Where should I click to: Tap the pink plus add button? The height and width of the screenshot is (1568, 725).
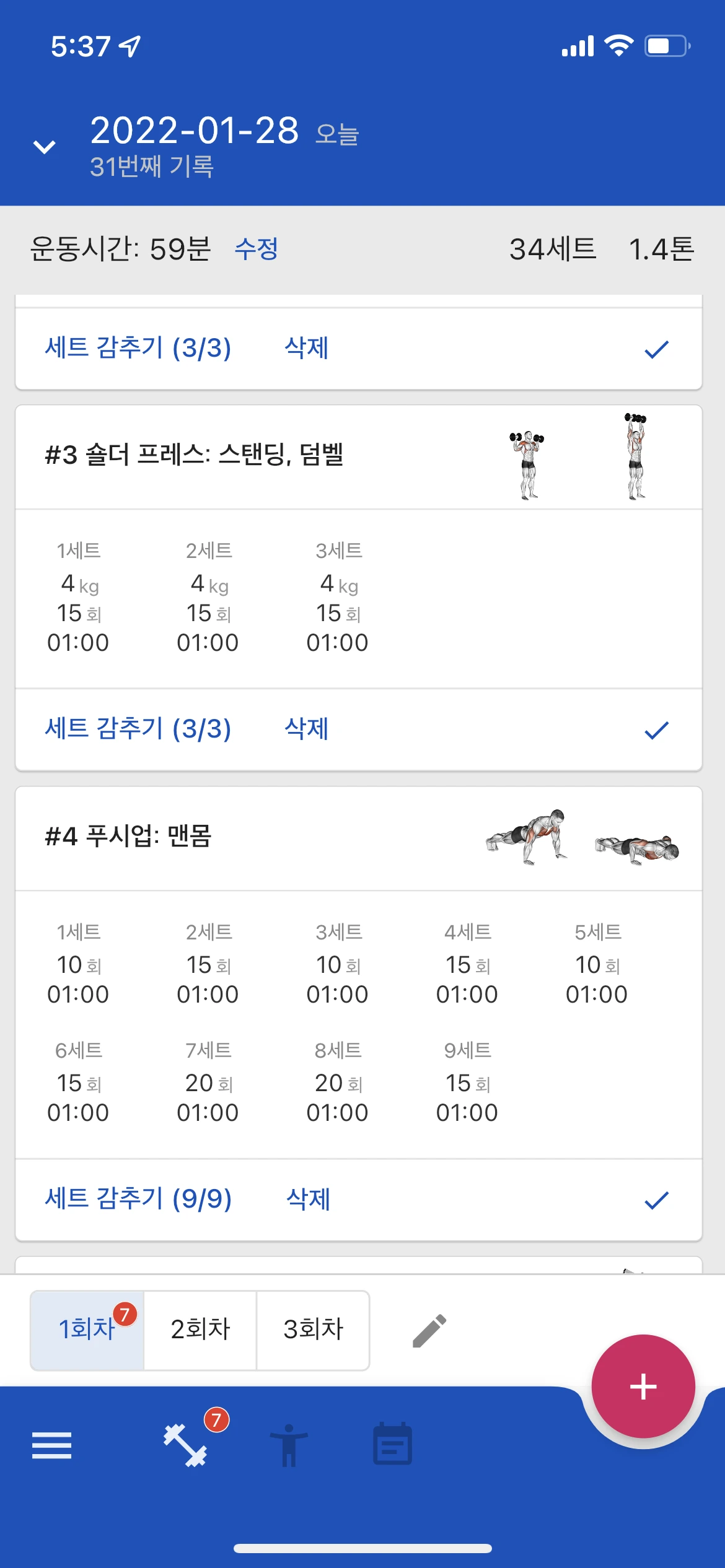[x=643, y=1386]
